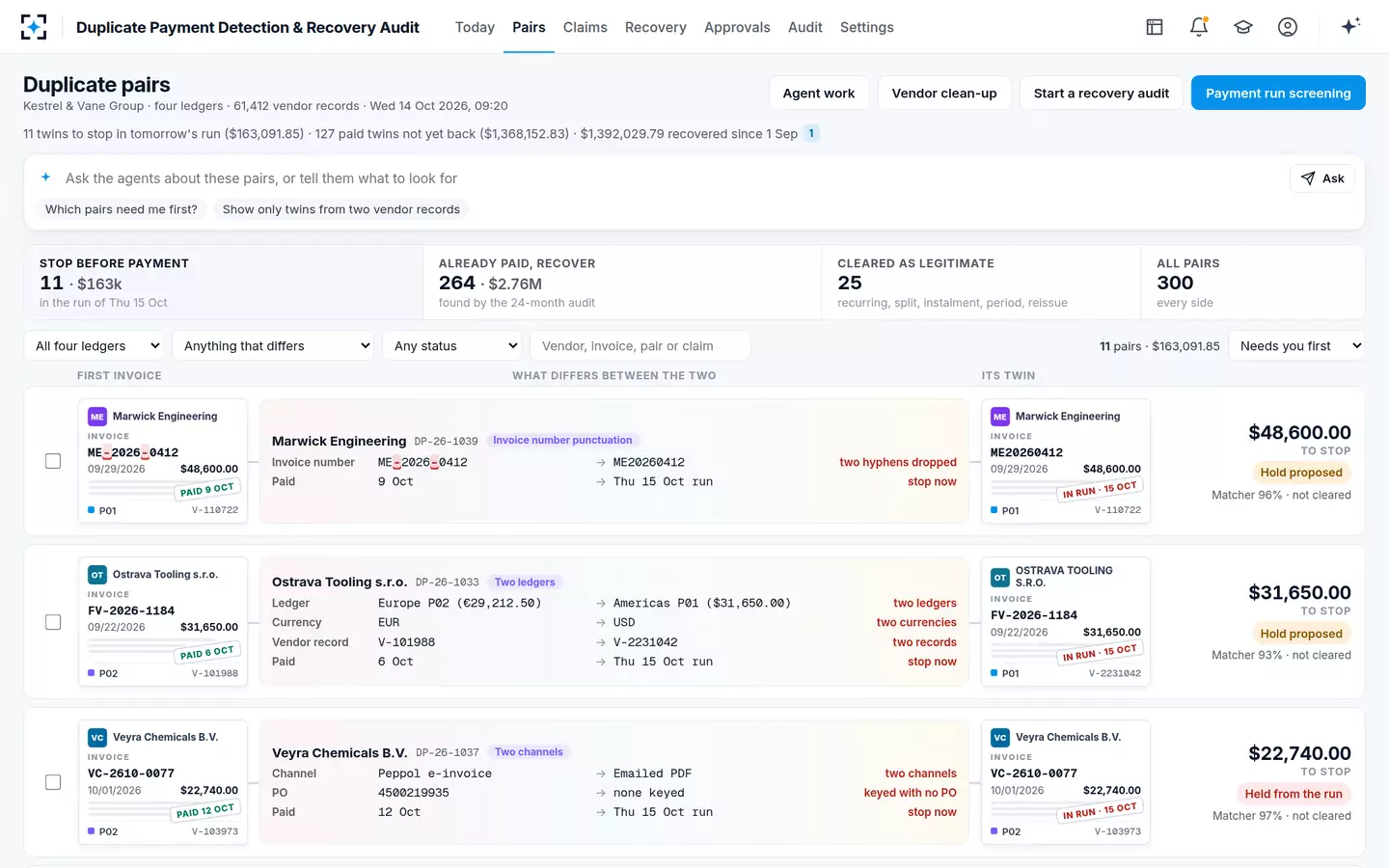The image size is (1389, 868).
Task: Start a recovery audit
Action: [1102, 93]
